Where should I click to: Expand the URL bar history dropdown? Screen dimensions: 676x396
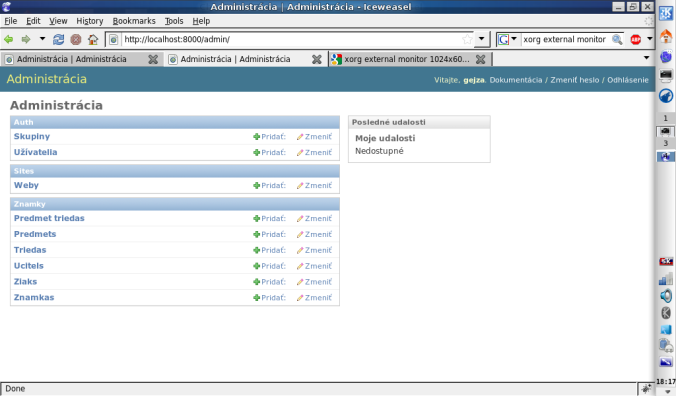click(482, 39)
